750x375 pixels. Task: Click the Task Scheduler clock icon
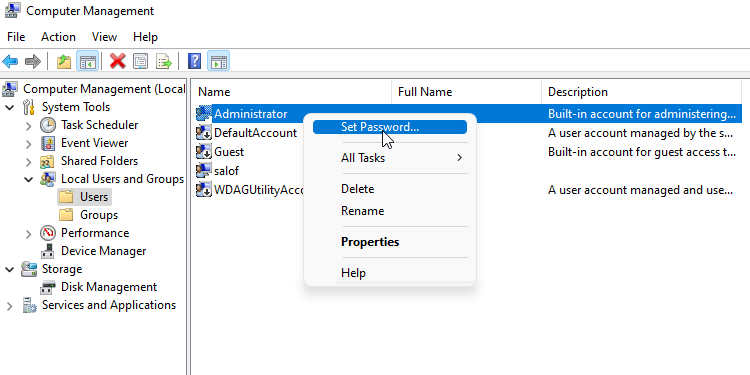pos(48,125)
